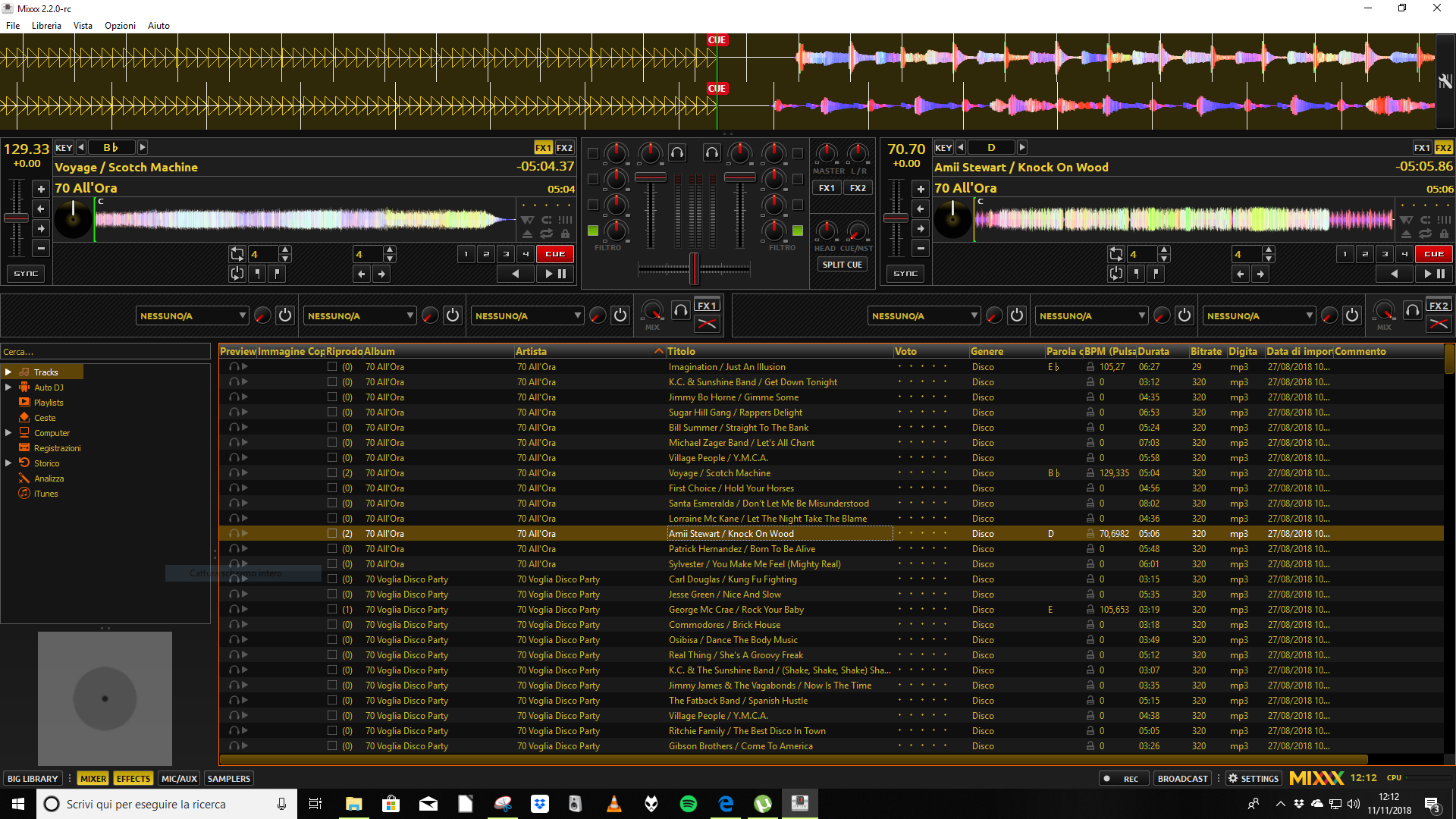Enable master FX2 button

coord(858,188)
